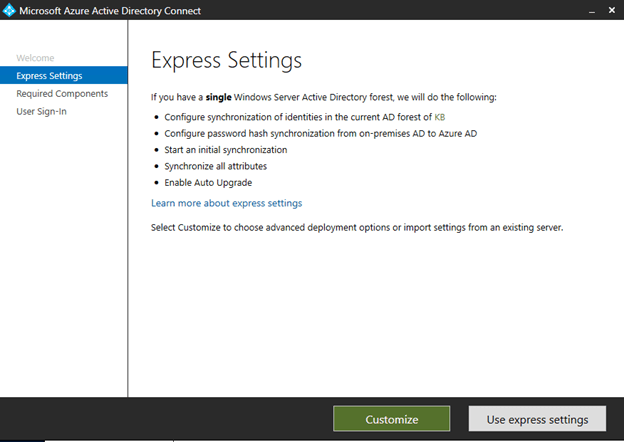Go to the Welcome step

click(x=35, y=58)
